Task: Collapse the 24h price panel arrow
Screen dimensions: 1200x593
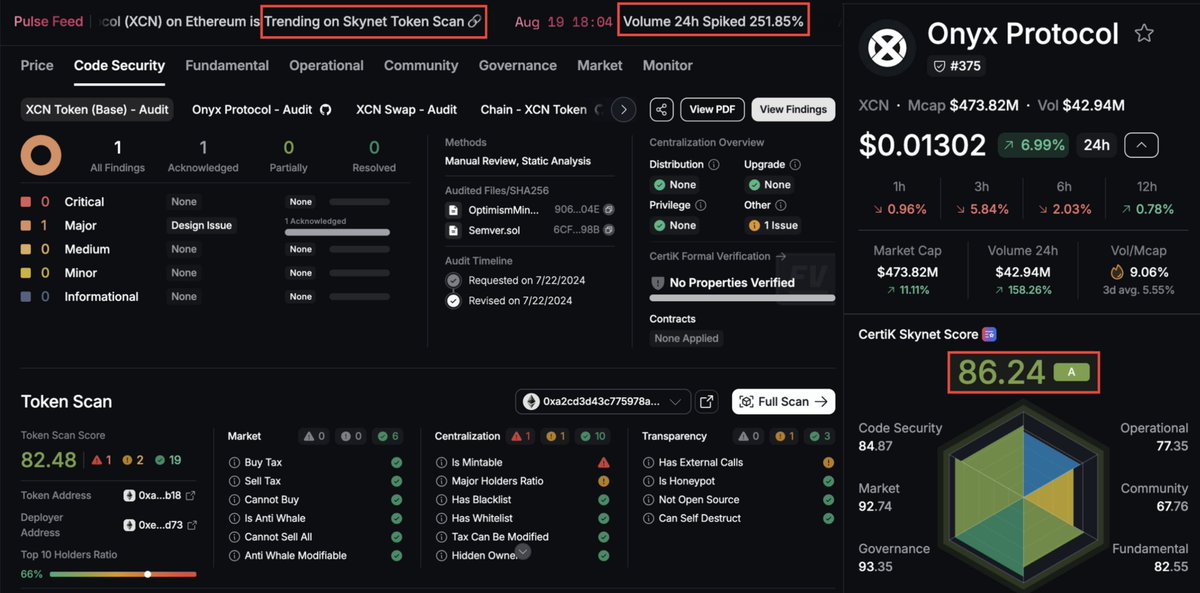Action: tap(1141, 144)
